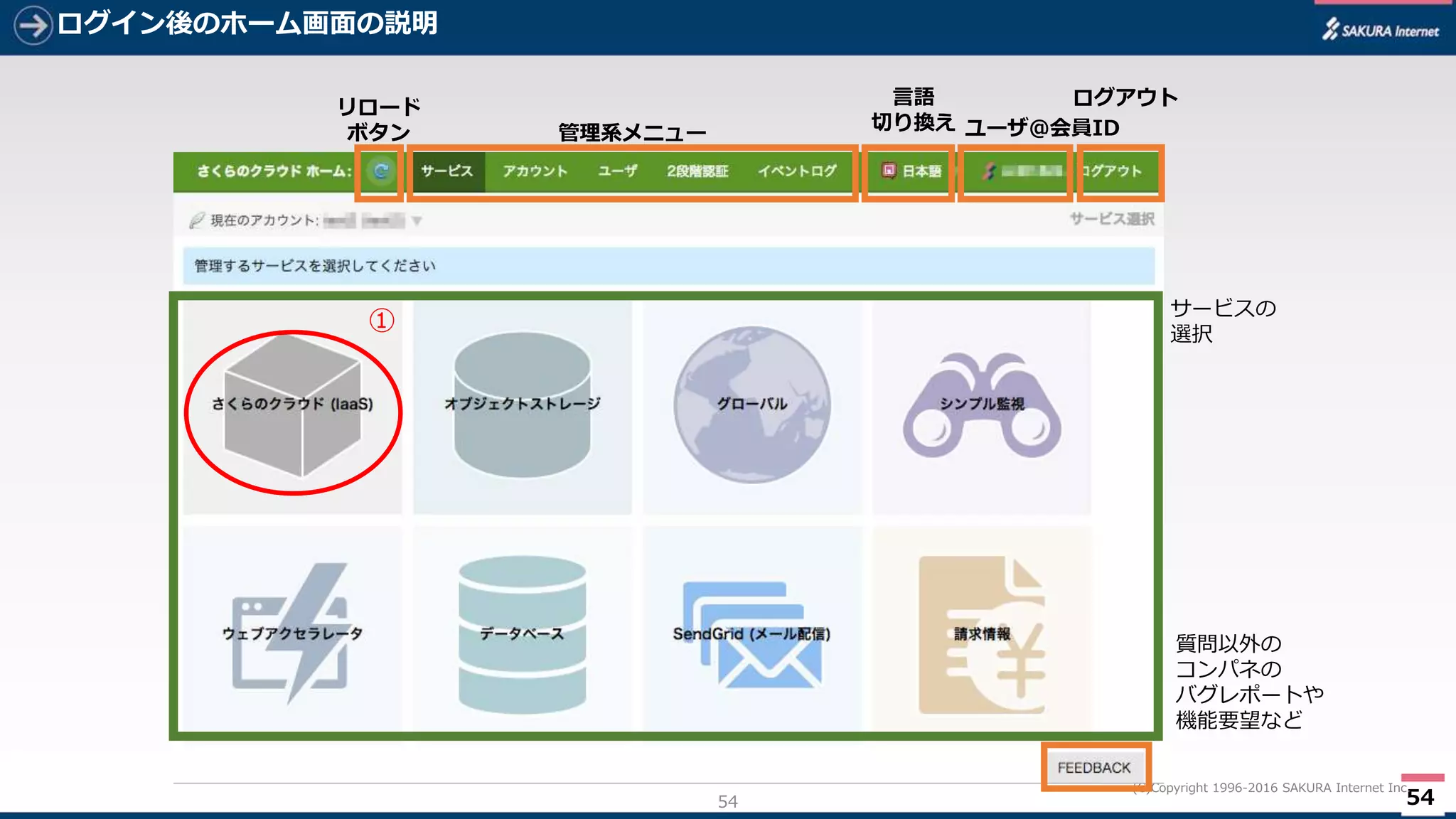This screenshot has height=819, width=1456.
Task: Open the ユーザ menu
Action: pos(617,171)
